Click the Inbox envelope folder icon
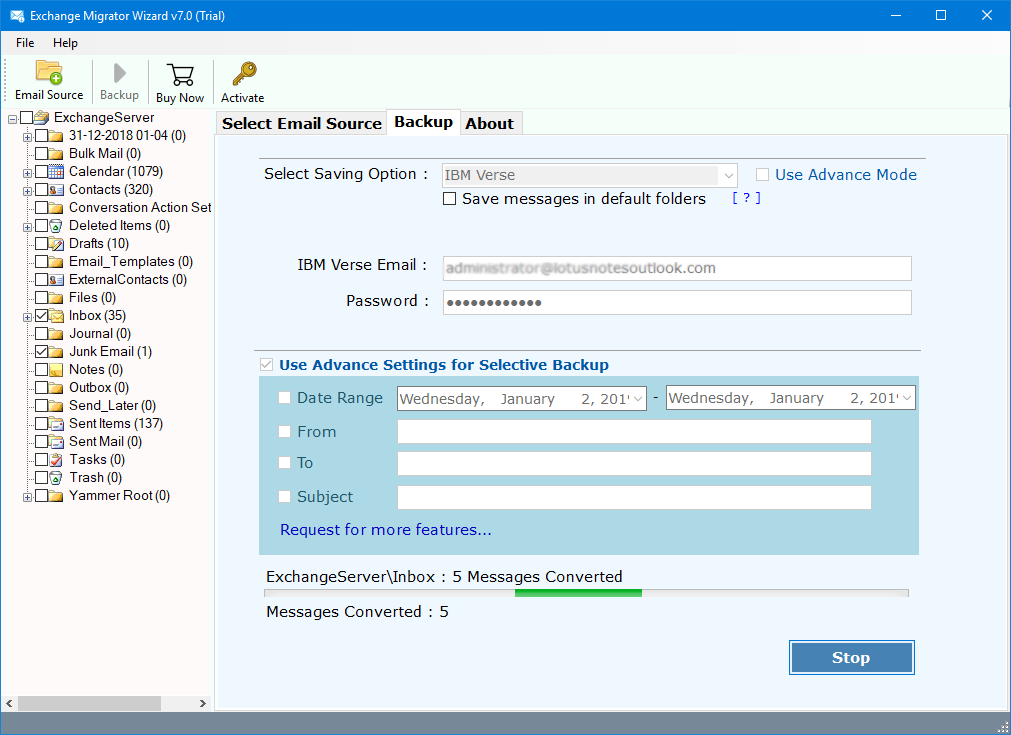 (57, 316)
